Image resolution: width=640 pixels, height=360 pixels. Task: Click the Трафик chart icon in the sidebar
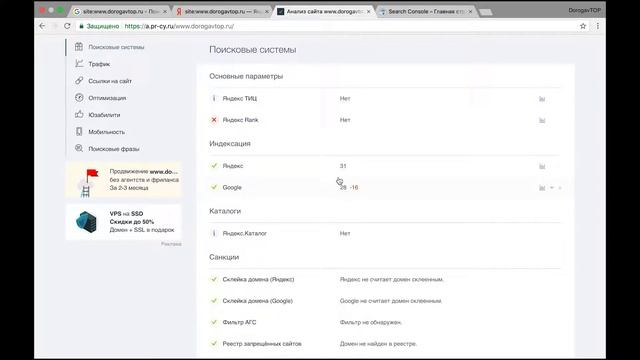(x=79, y=64)
